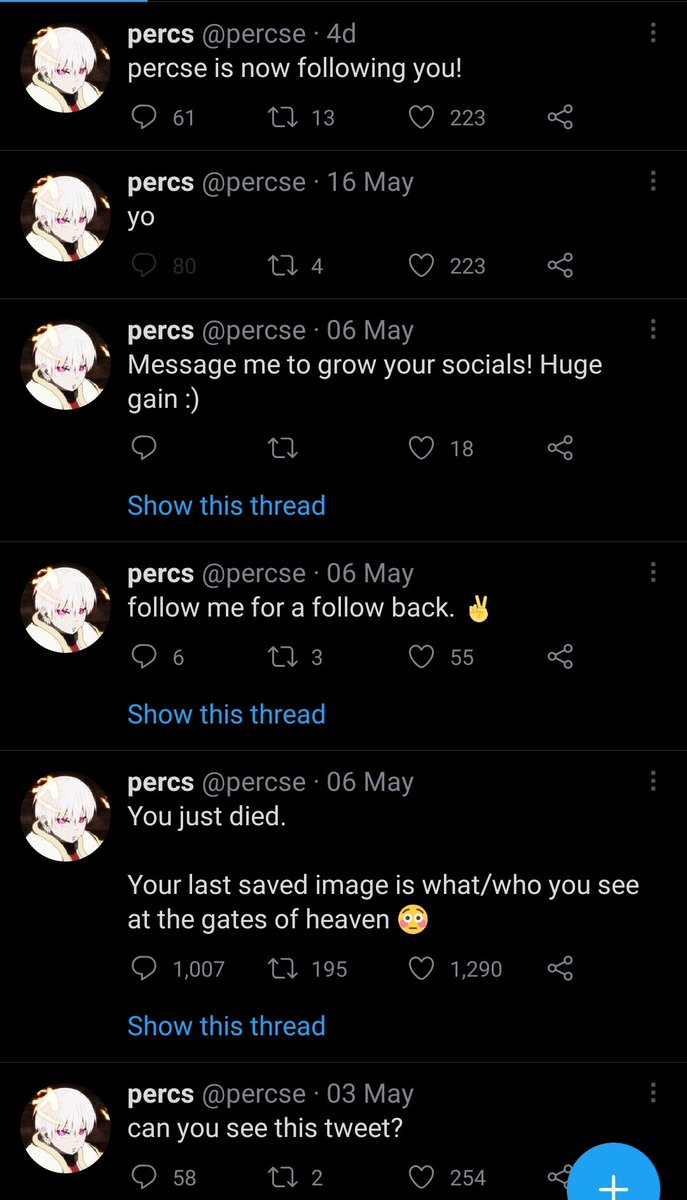The height and width of the screenshot is (1200, 687).
Task: Show this thread under 'Message me to grow'
Action: click(226, 506)
